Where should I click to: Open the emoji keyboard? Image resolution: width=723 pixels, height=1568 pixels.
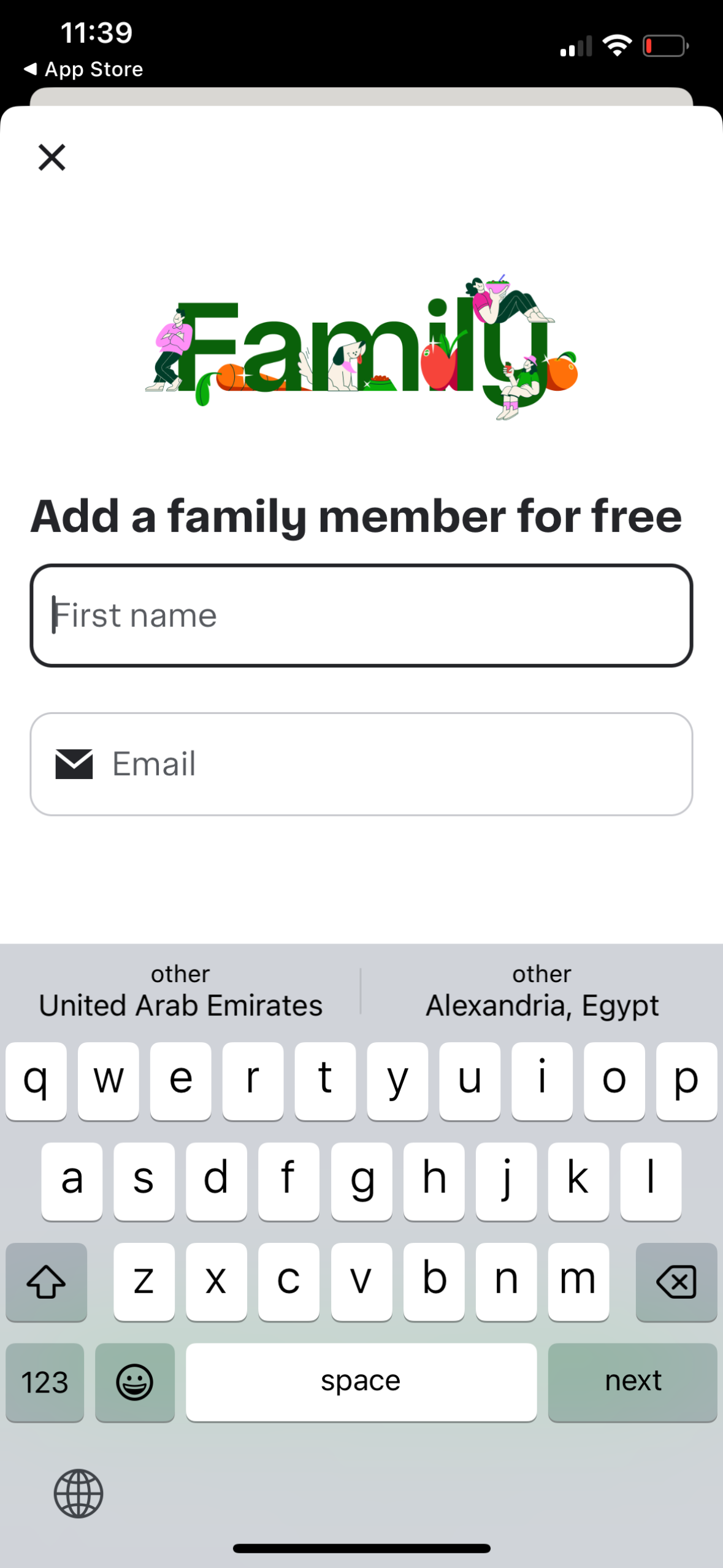[x=135, y=1382]
